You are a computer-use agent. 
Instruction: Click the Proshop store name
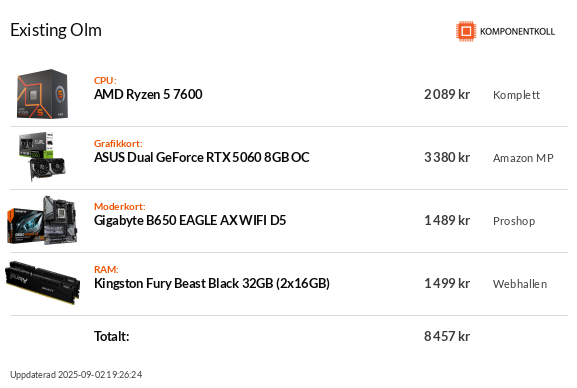(x=514, y=221)
